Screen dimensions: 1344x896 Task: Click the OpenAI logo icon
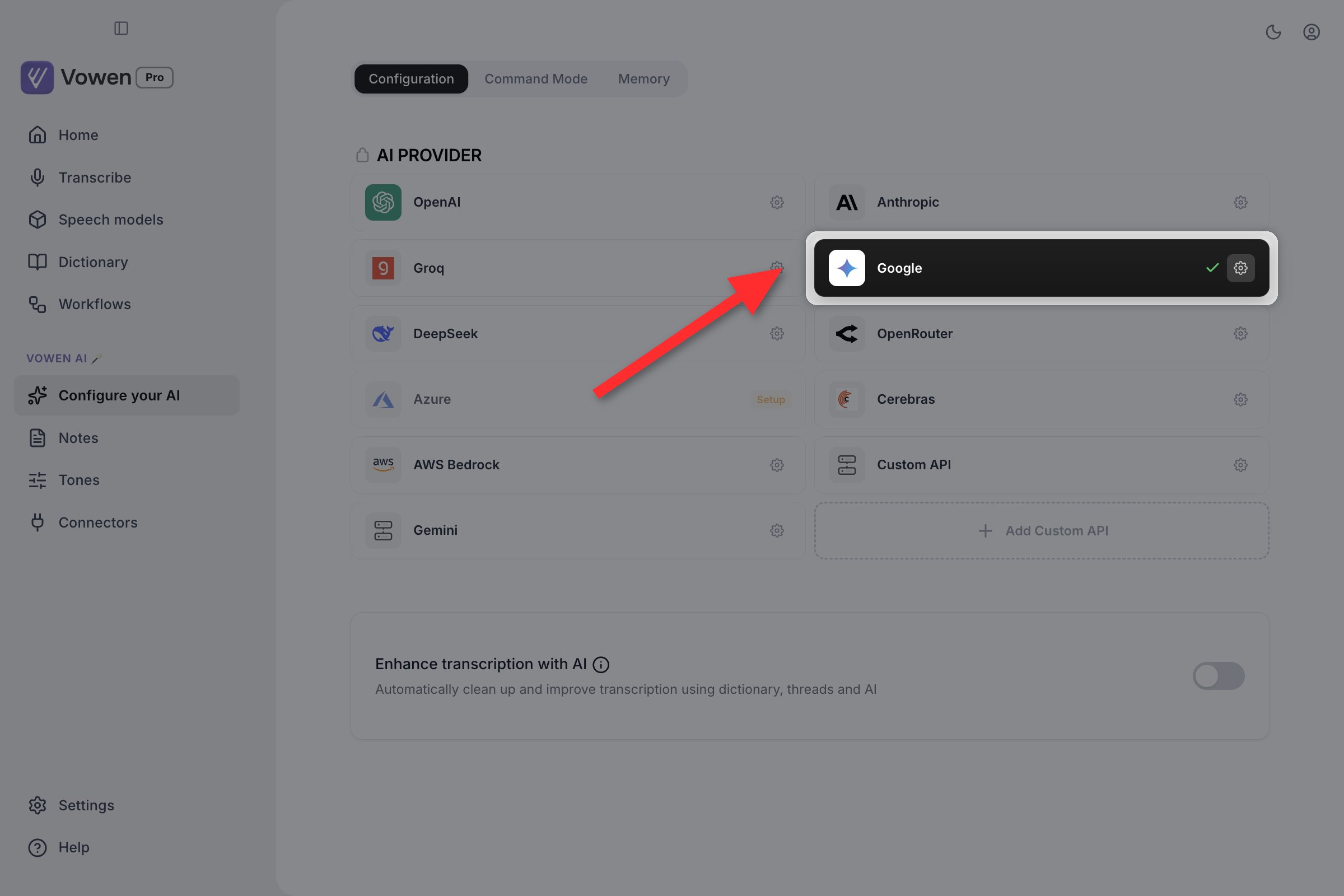383,202
